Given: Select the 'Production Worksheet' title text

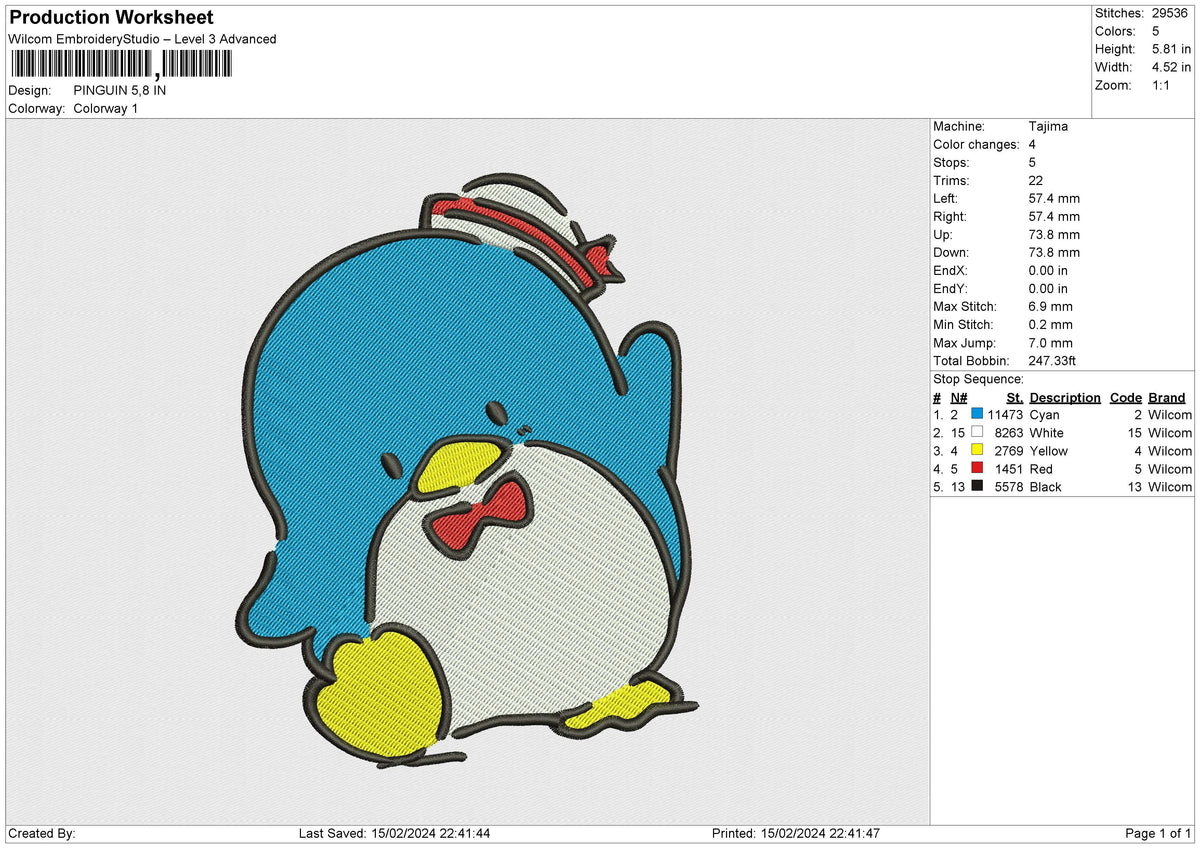Looking at the screenshot, I should click(x=111, y=18).
